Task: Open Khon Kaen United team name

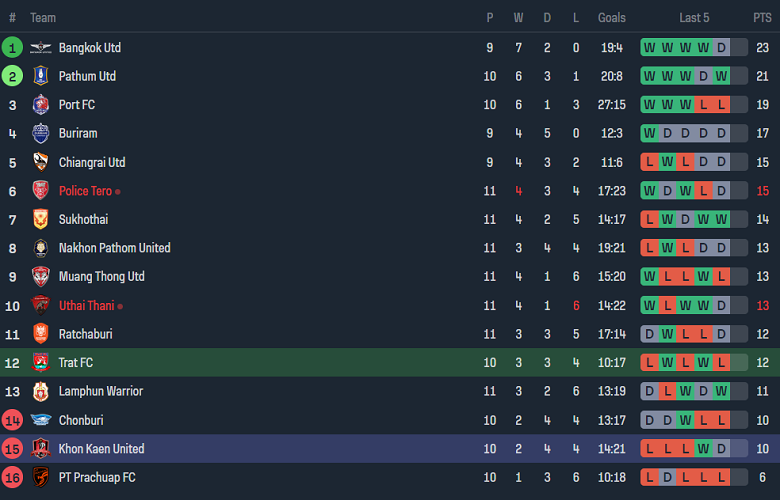Action: tap(101, 449)
